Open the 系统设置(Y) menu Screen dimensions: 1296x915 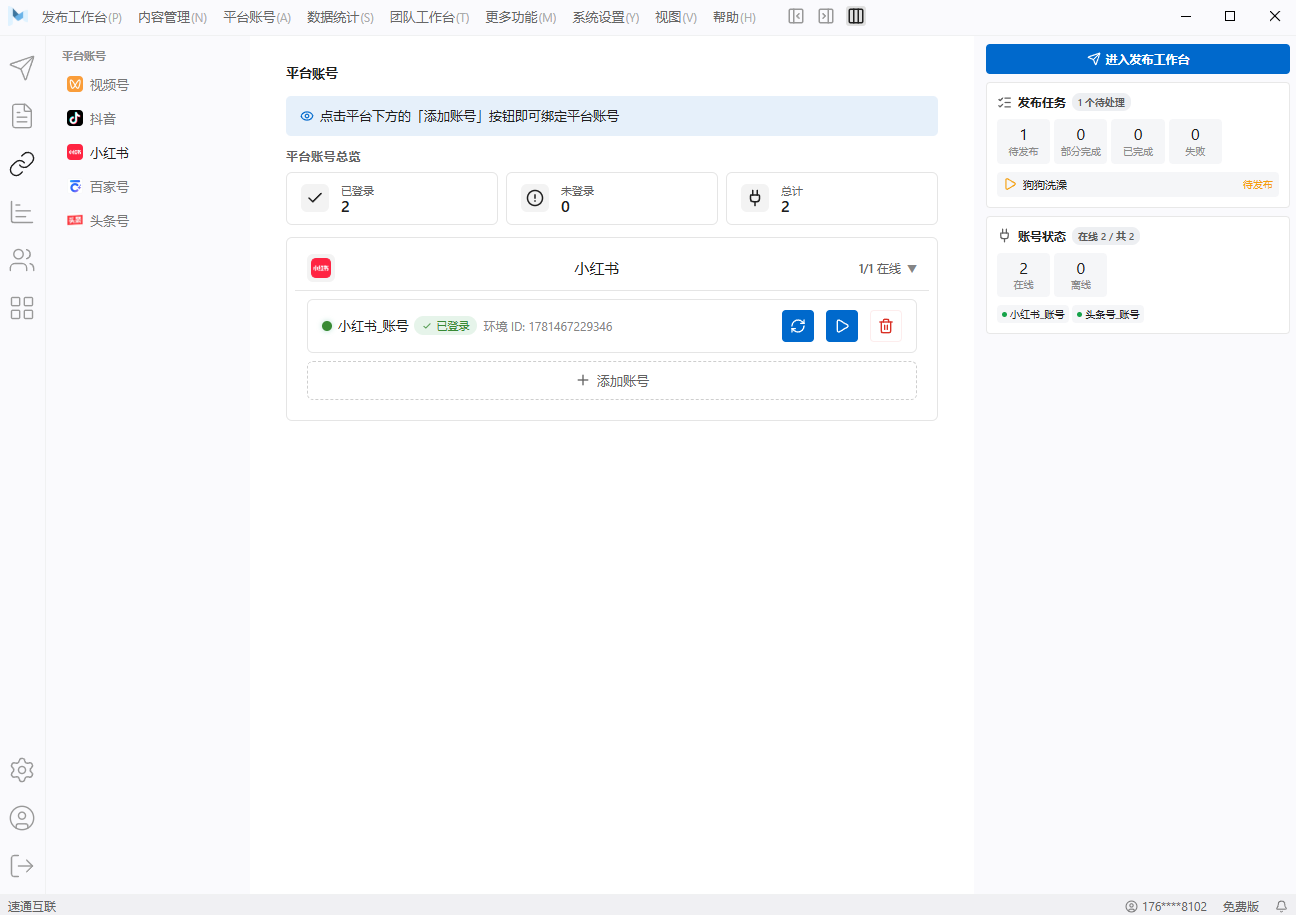click(606, 17)
